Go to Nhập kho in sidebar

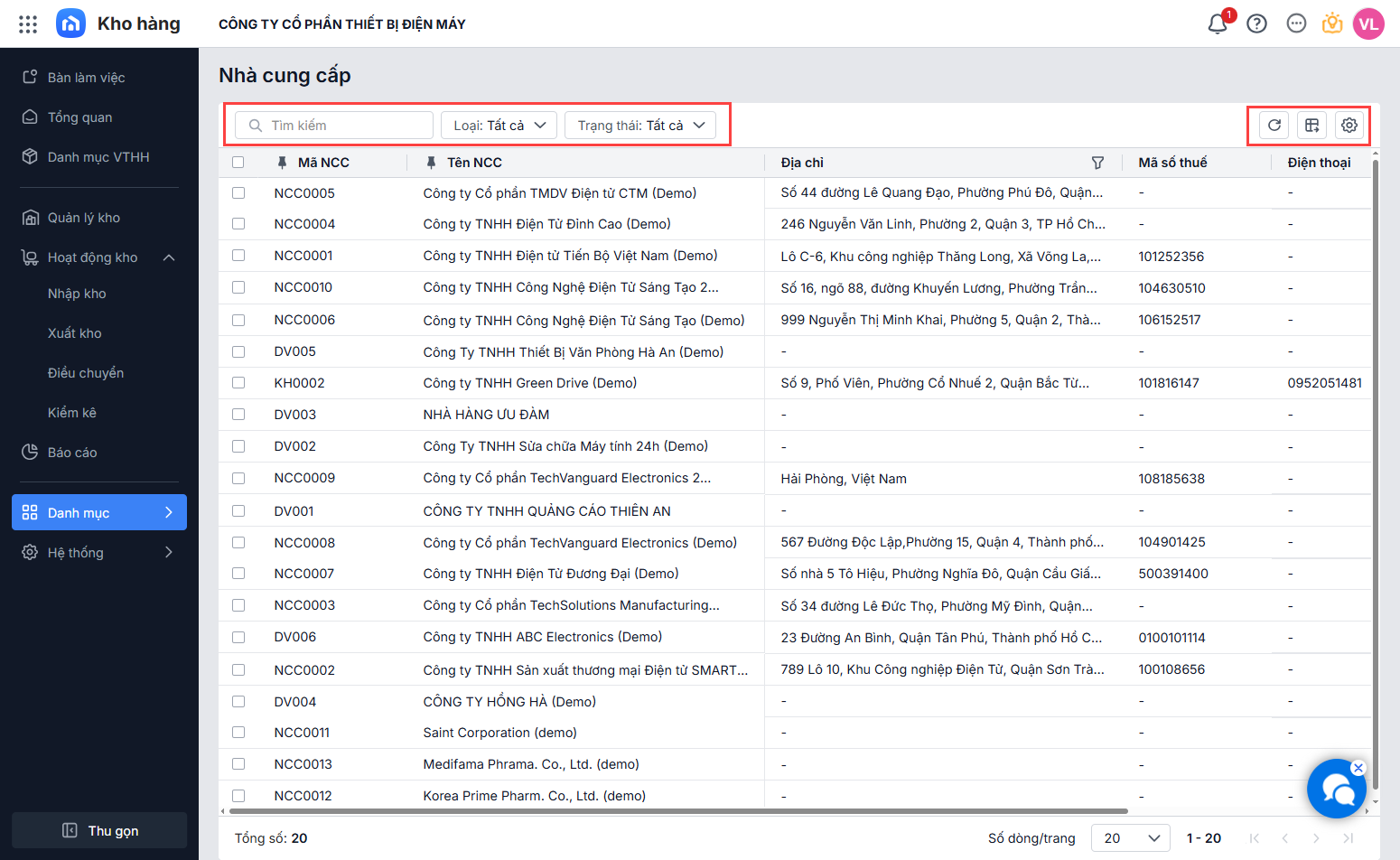pos(77,294)
